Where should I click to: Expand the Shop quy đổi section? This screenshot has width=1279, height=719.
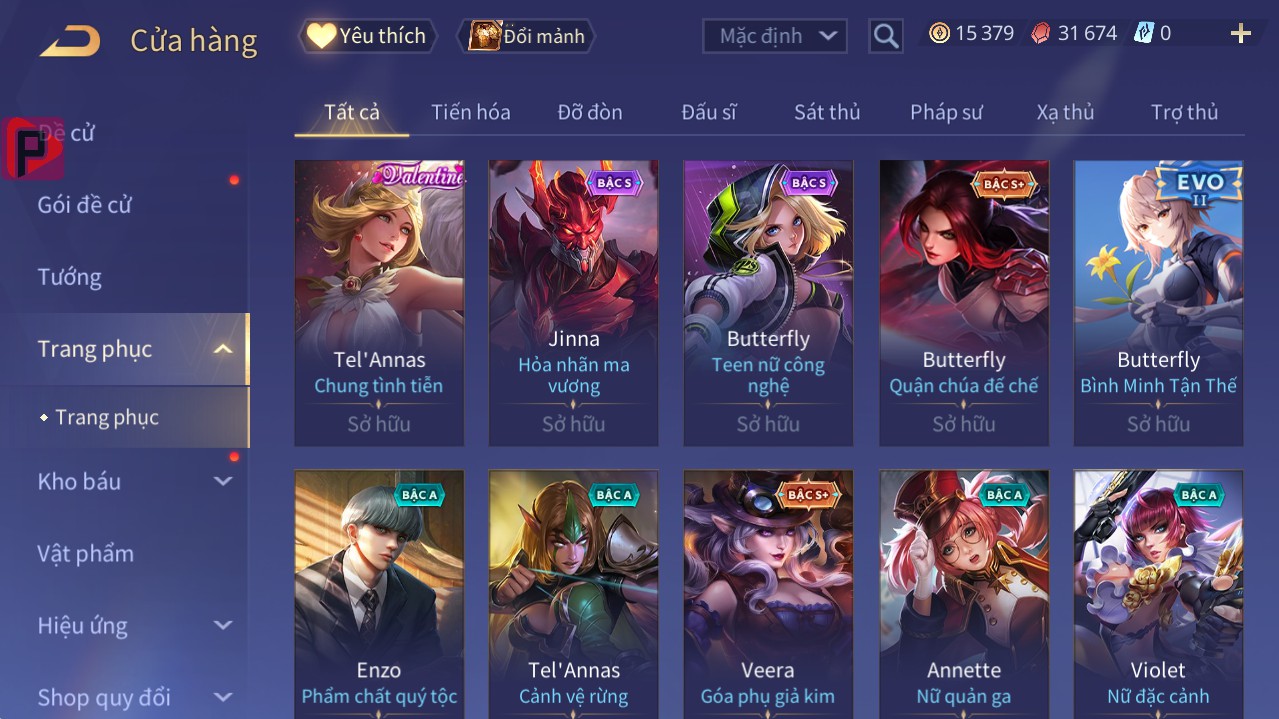[x=223, y=697]
